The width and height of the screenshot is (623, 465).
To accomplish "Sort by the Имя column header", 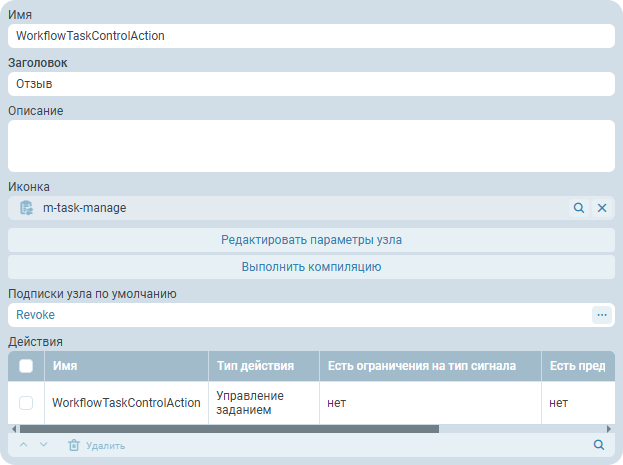I will click(125, 366).
